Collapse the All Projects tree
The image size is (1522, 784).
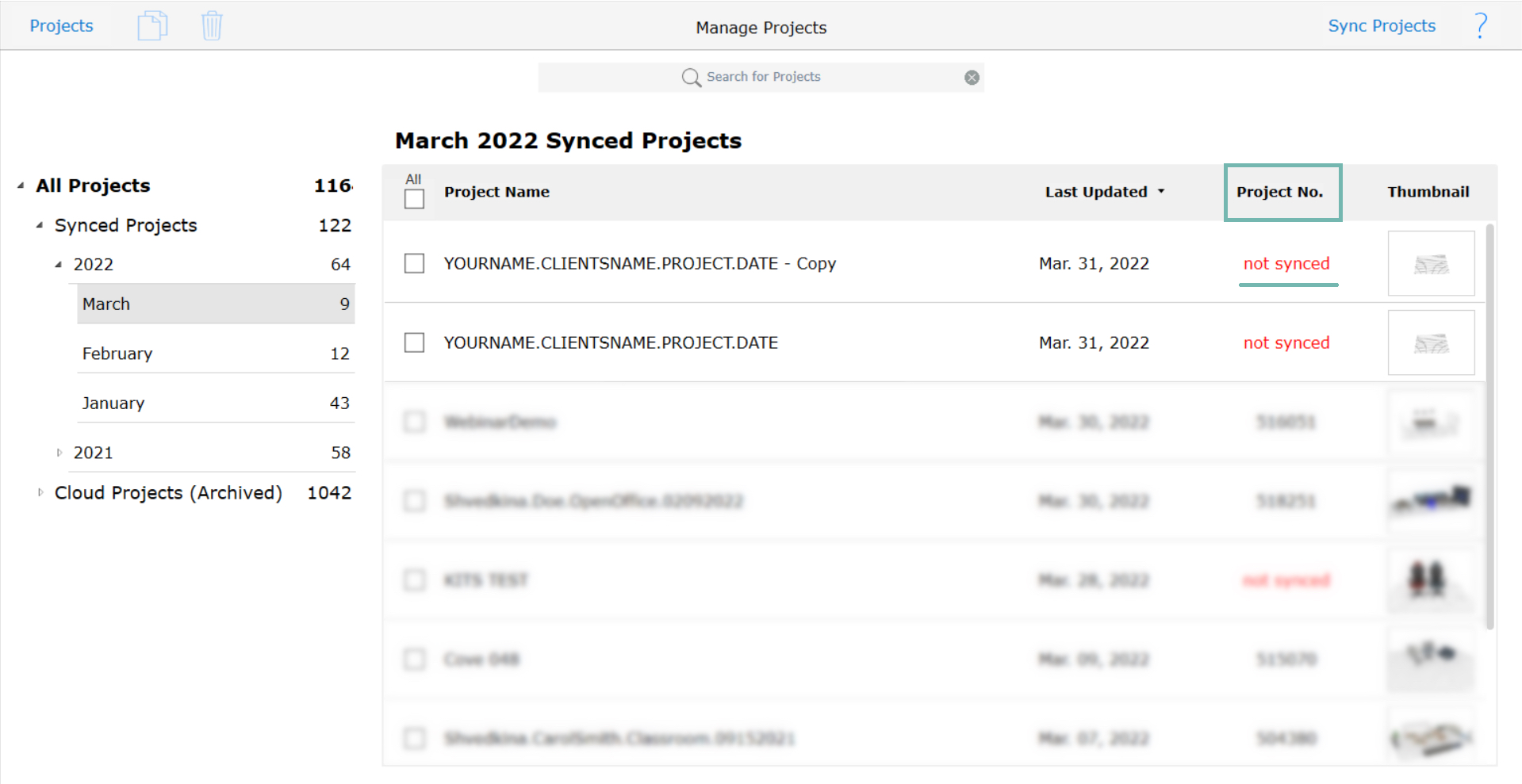21,185
